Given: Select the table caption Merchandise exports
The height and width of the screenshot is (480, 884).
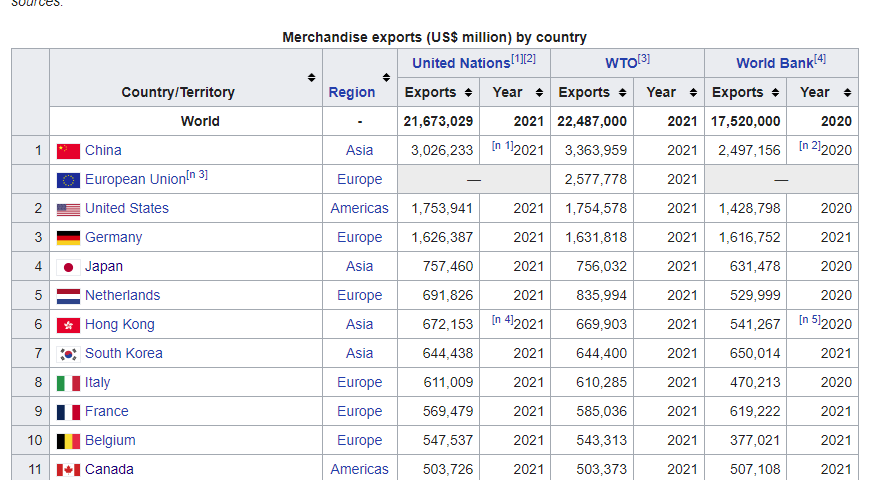Looking at the screenshot, I should point(434,37).
